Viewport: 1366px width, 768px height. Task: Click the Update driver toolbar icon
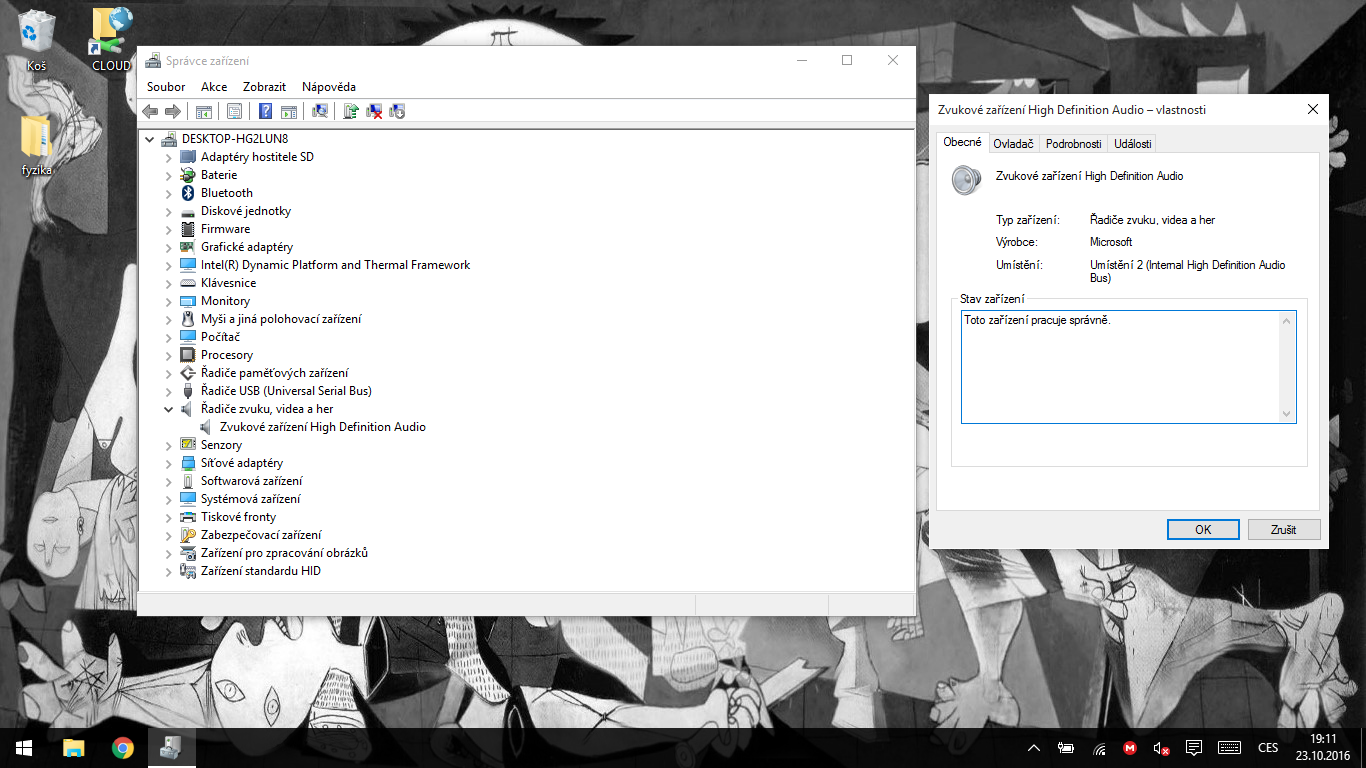[x=351, y=111]
